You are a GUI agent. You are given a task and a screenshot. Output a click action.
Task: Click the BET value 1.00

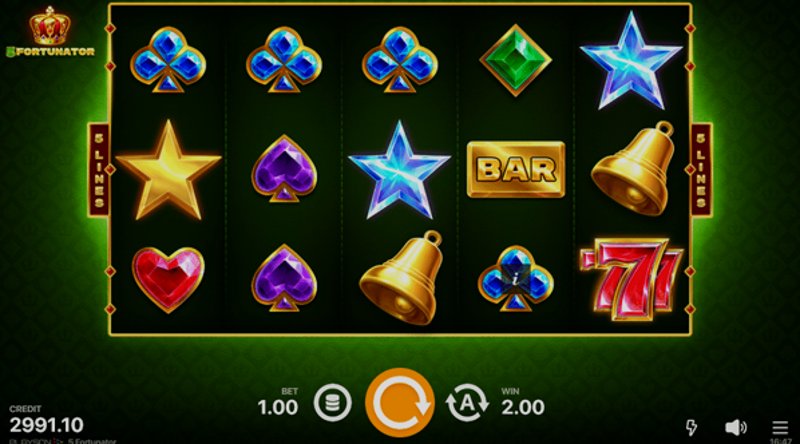(x=278, y=407)
